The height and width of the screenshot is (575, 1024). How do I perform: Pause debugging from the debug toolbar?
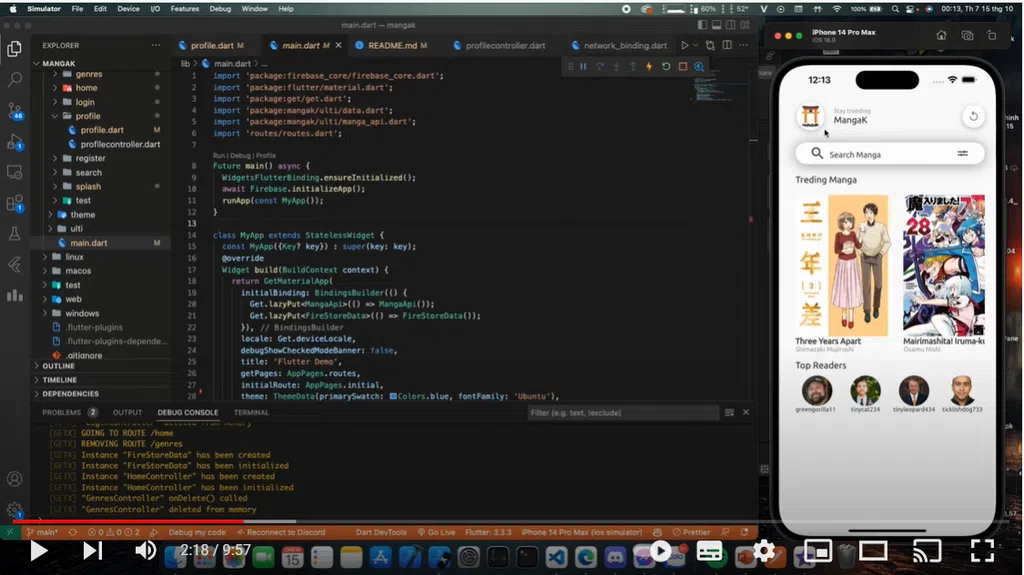click(583, 67)
